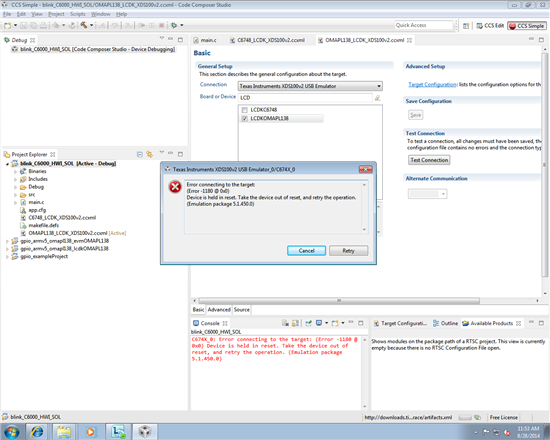
Task: Select the Advanced bottom tab
Action: pos(219,309)
